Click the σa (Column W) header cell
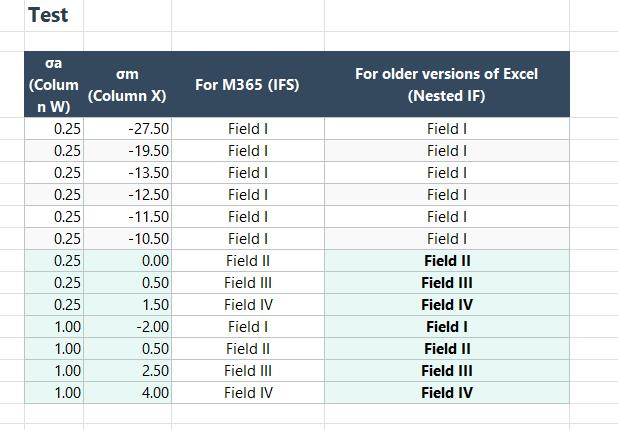Viewport: 618px width, 430px height. click(x=54, y=84)
